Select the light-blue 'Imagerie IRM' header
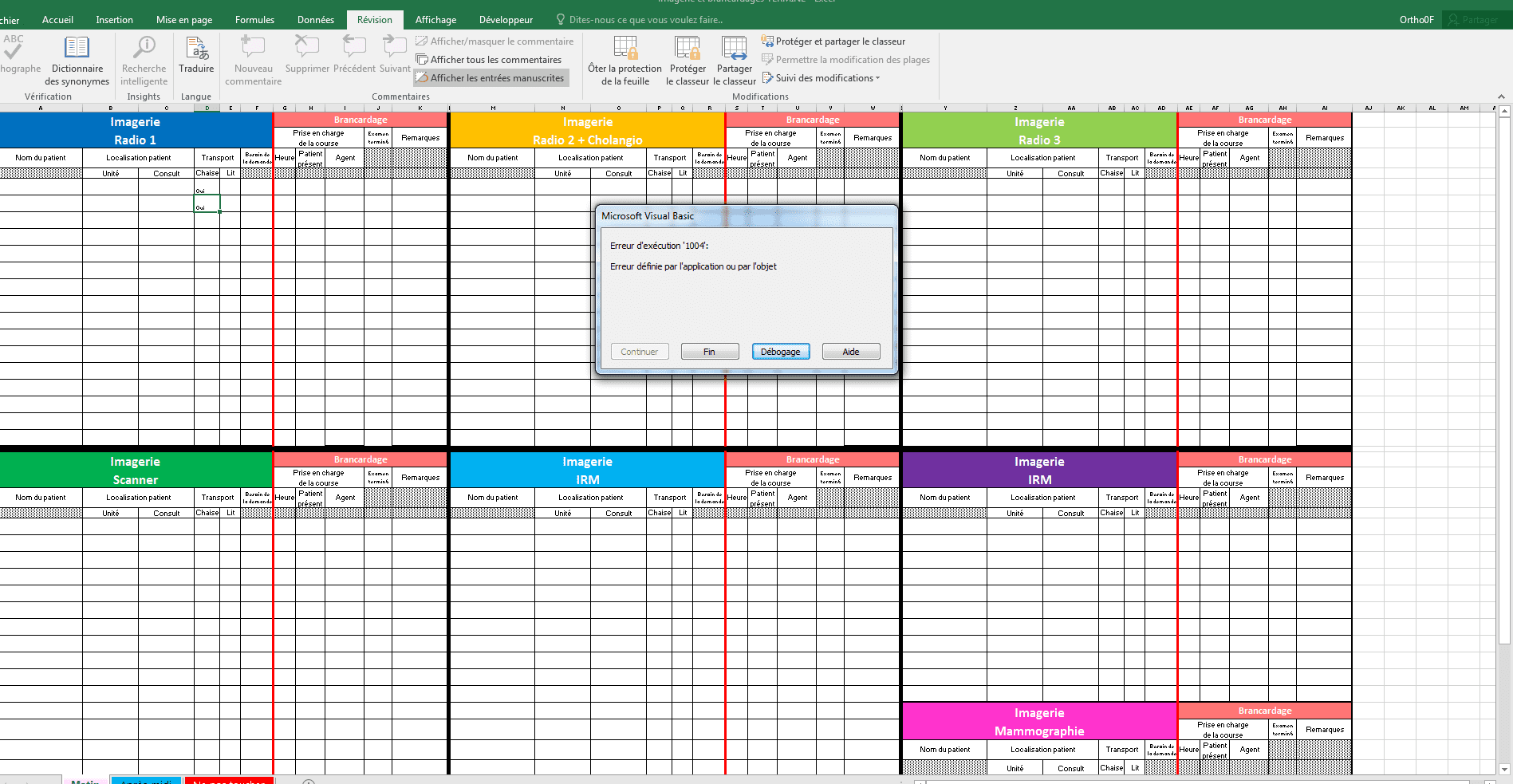Viewport: 1513px width, 784px height. pyautogui.click(x=588, y=471)
